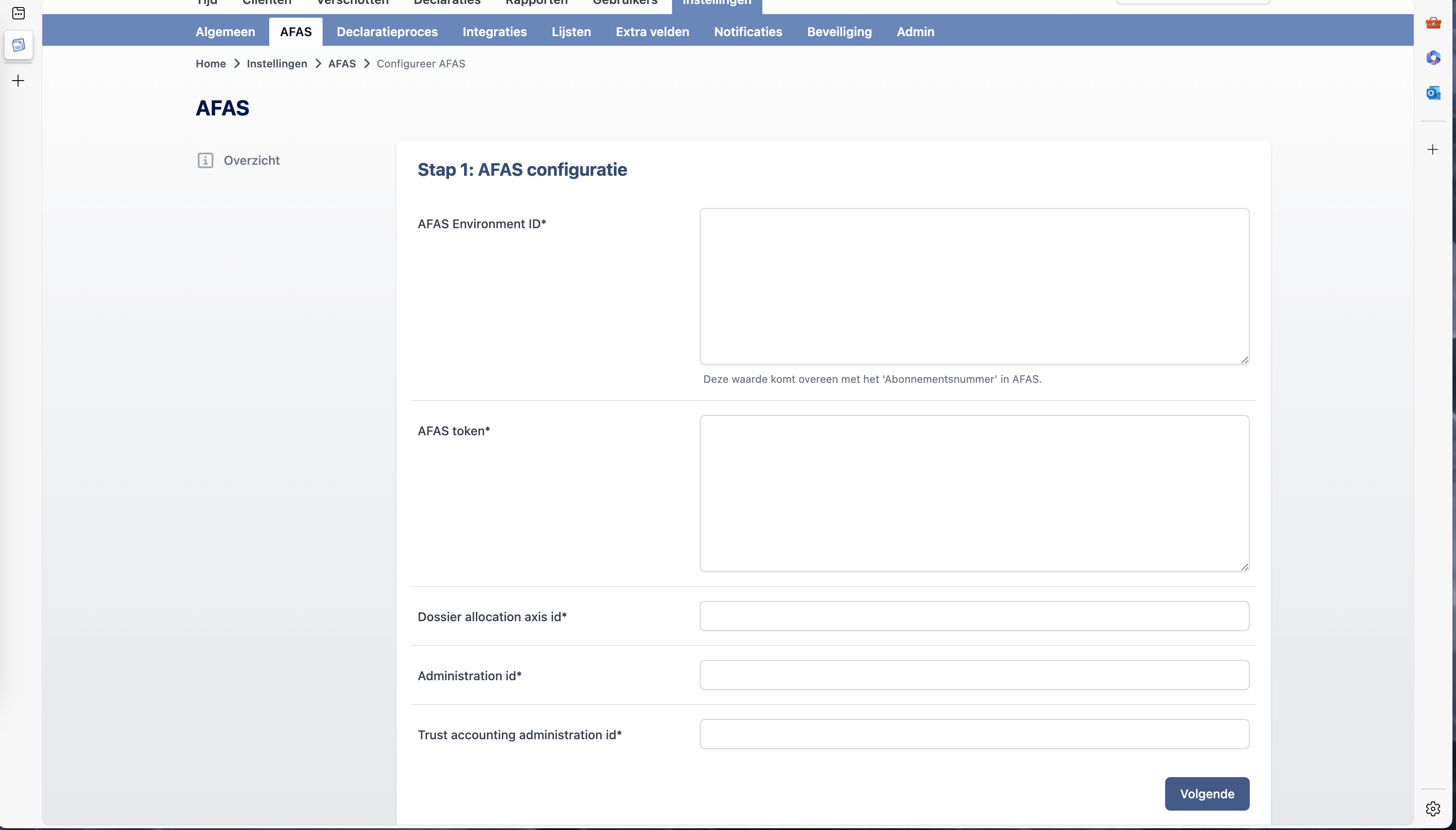This screenshot has height=830, width=1456.
Task: Click the Trust accounting administration id field
Action: [x=974, y=734]
